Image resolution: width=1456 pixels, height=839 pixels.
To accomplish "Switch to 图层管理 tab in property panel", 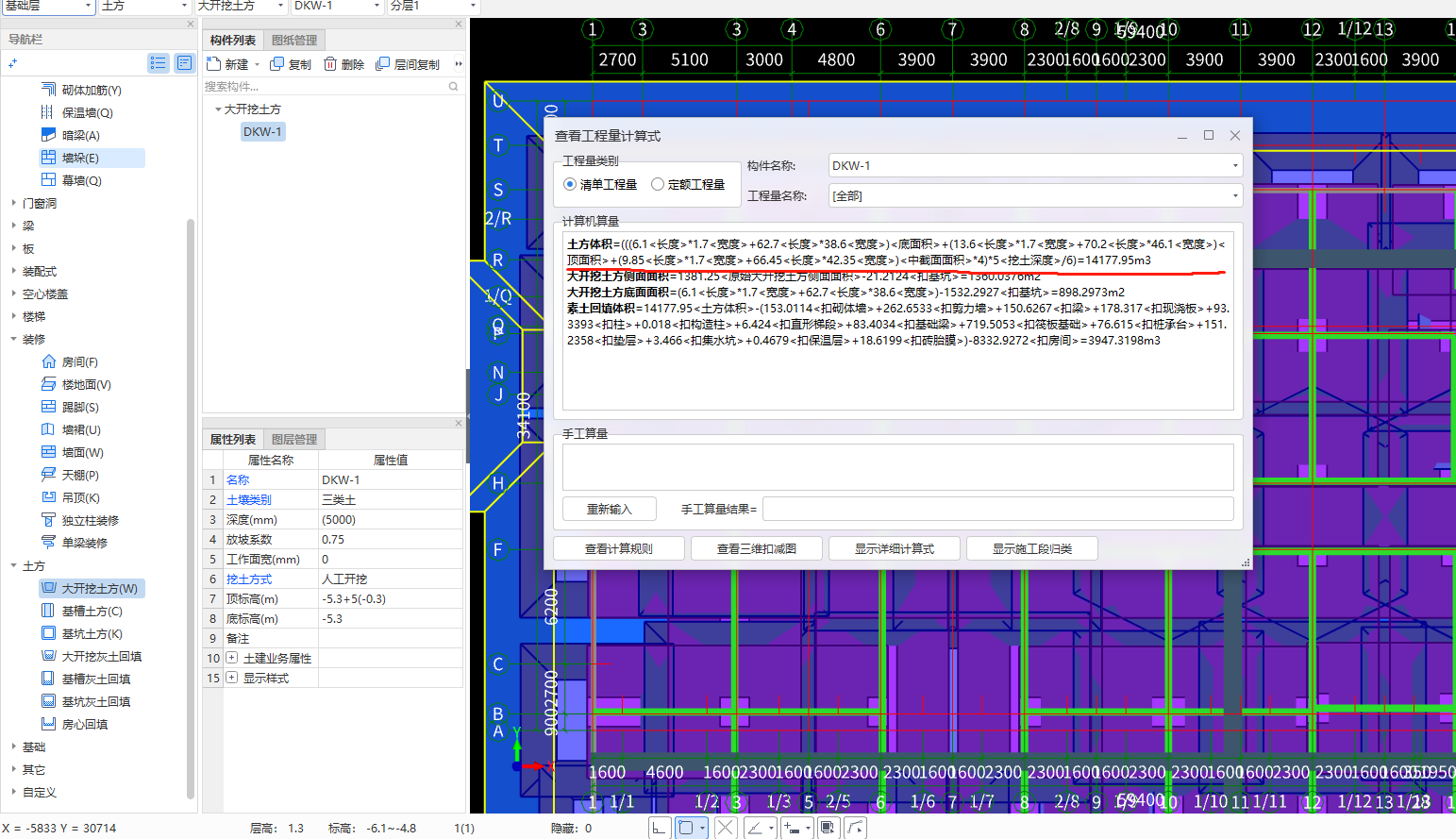I will pos(294,439).
